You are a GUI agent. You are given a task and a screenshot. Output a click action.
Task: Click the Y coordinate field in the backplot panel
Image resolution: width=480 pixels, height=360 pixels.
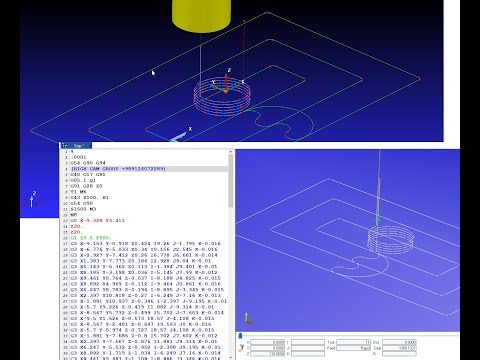point(268,348)
